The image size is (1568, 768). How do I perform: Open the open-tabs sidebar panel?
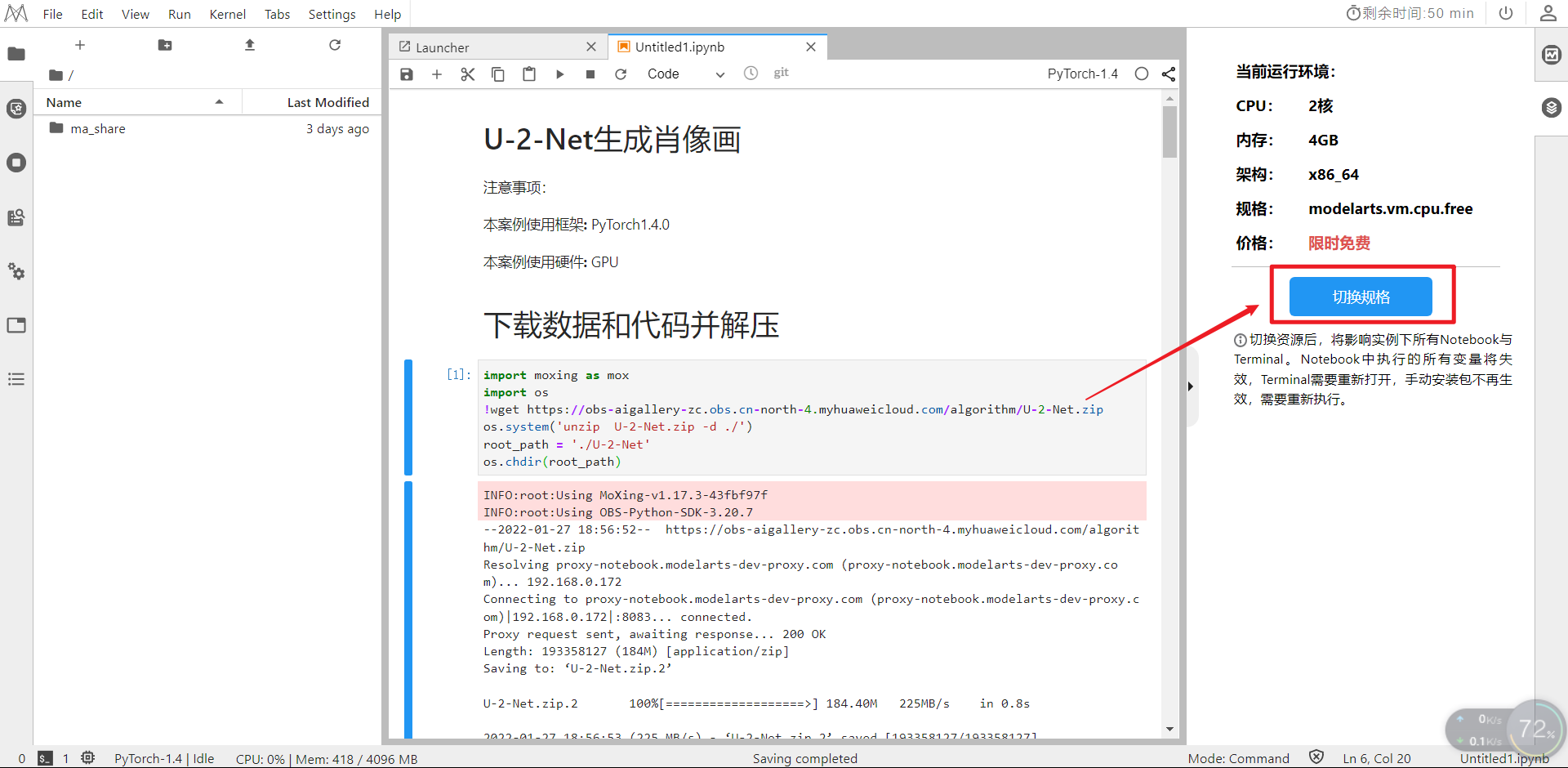(16, 325)
